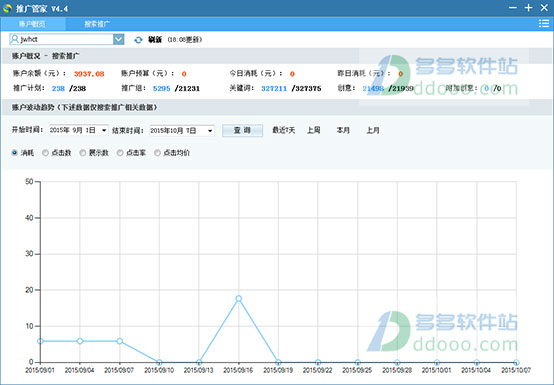The width and height of the screenshot is (554, 385).
Task: Select the 本月 quick range
Action: (x=343, y=130)
